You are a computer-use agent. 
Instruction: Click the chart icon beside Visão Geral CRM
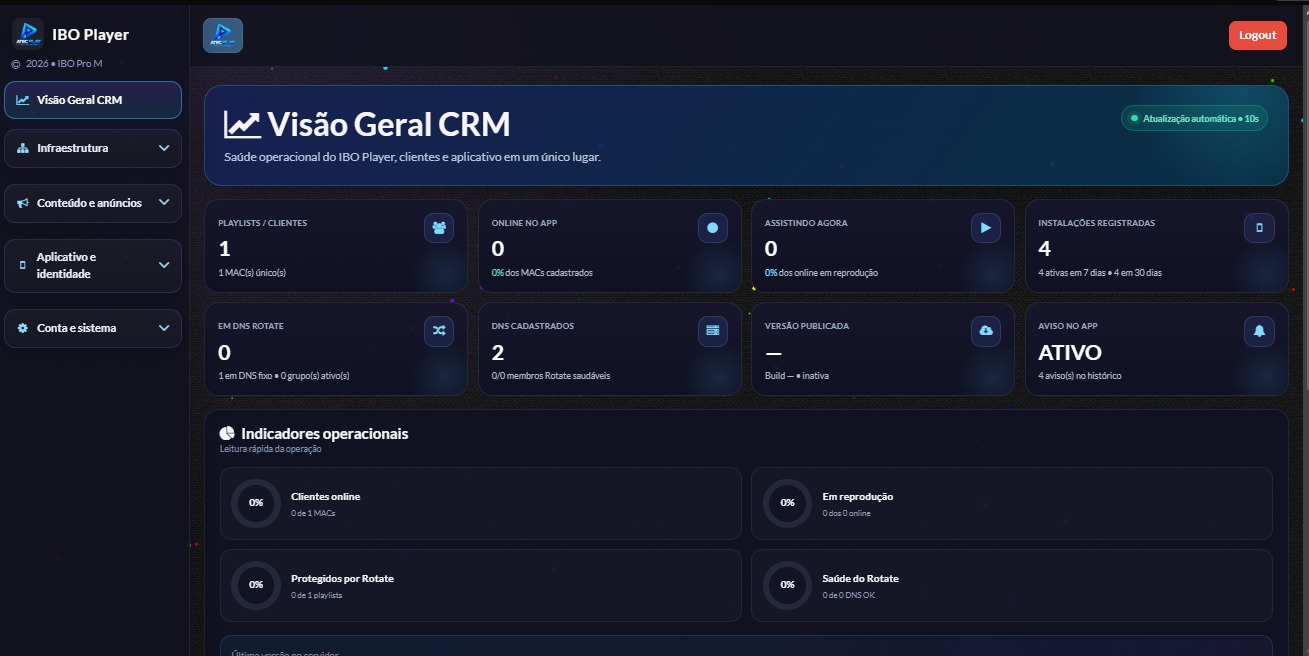pyautogui.click(x=23, y=100)
